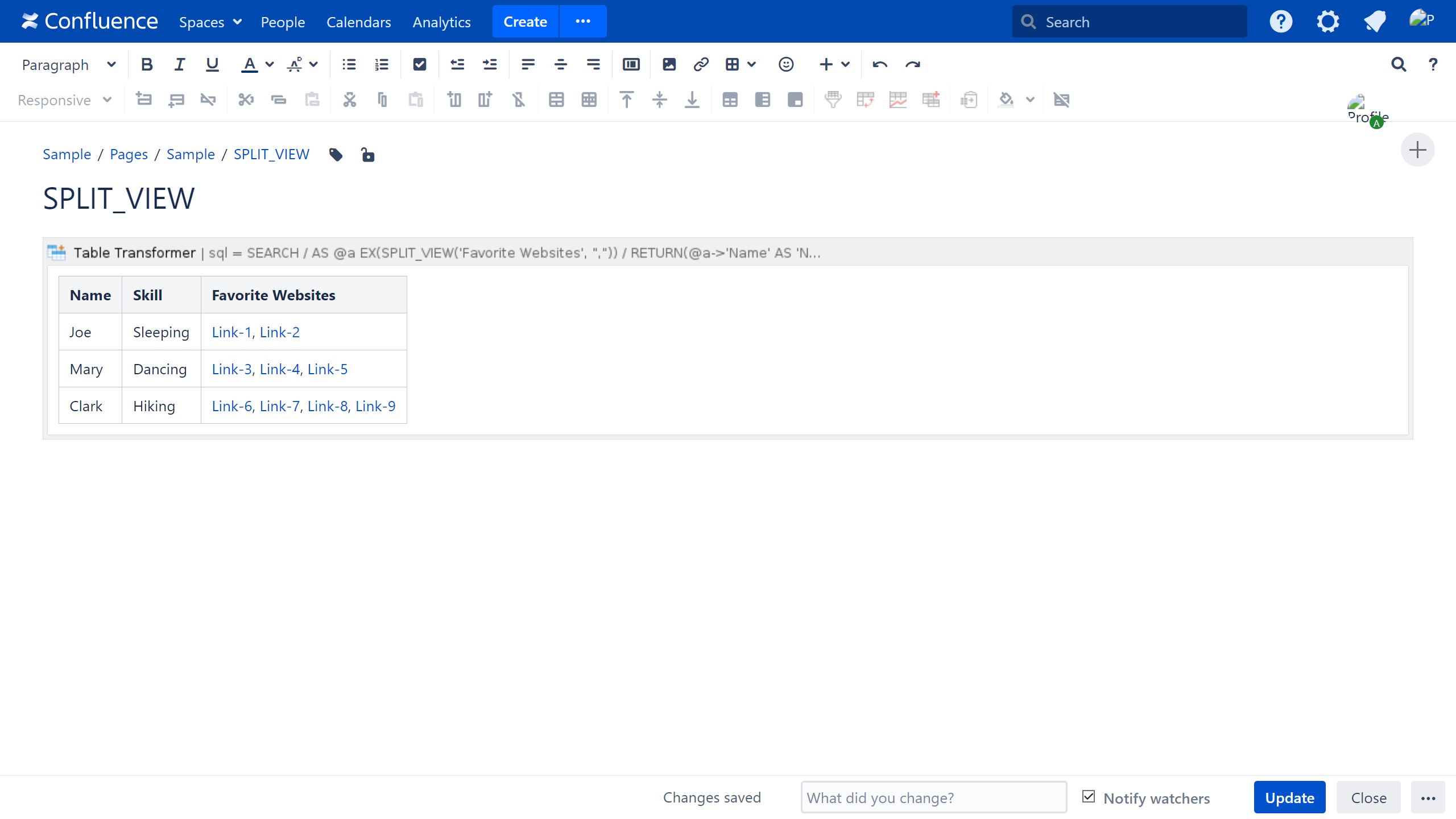This screenshot has width=1456, height=819.
Task: Insert a task list checkbox
Action: [419, 64]
